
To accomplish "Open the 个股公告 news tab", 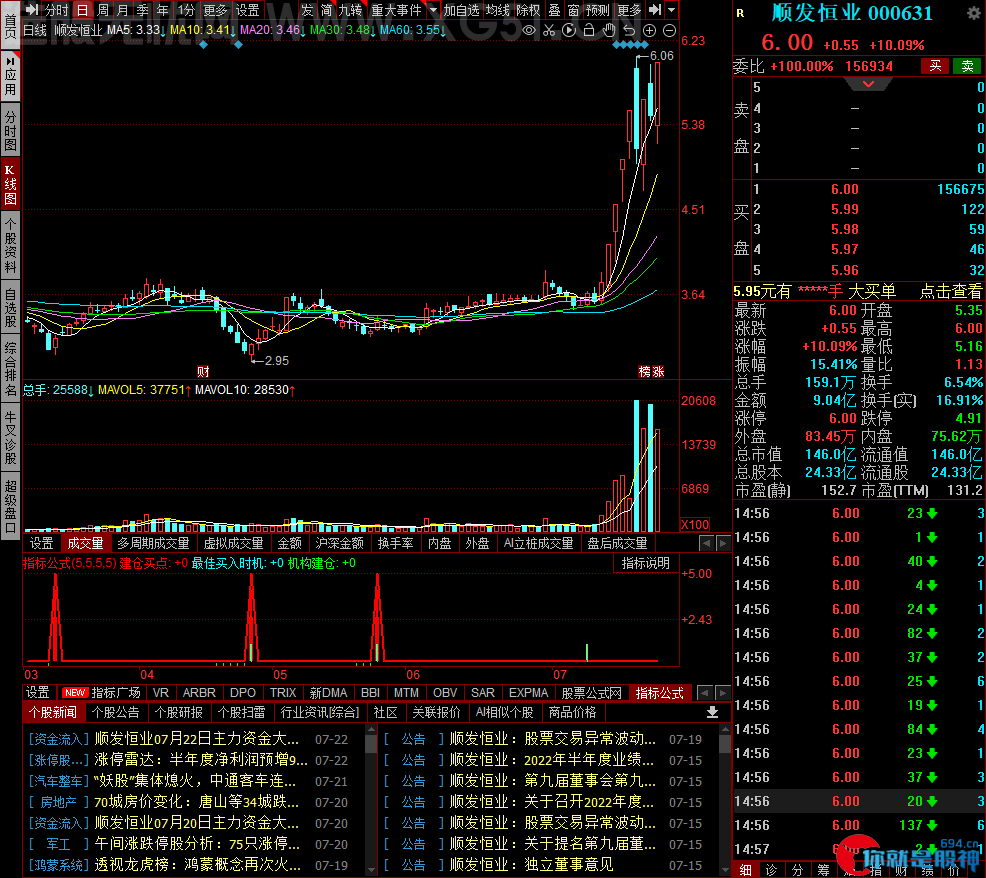I will 116,713.
